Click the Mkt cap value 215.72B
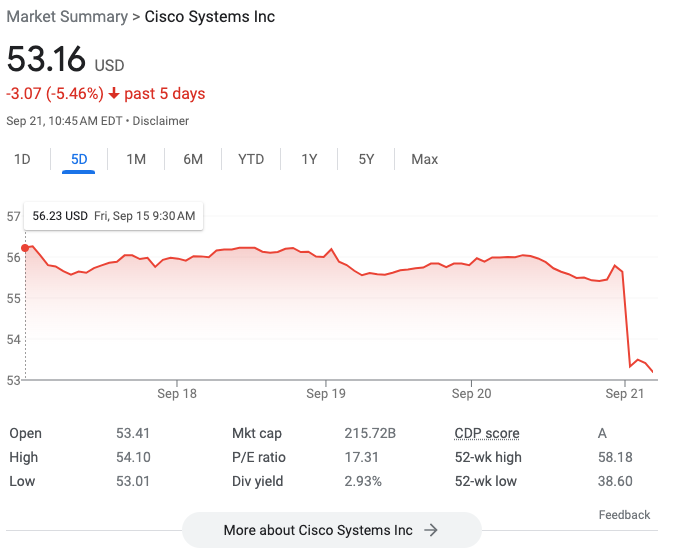The image size is (696, 549). point(370,433)
